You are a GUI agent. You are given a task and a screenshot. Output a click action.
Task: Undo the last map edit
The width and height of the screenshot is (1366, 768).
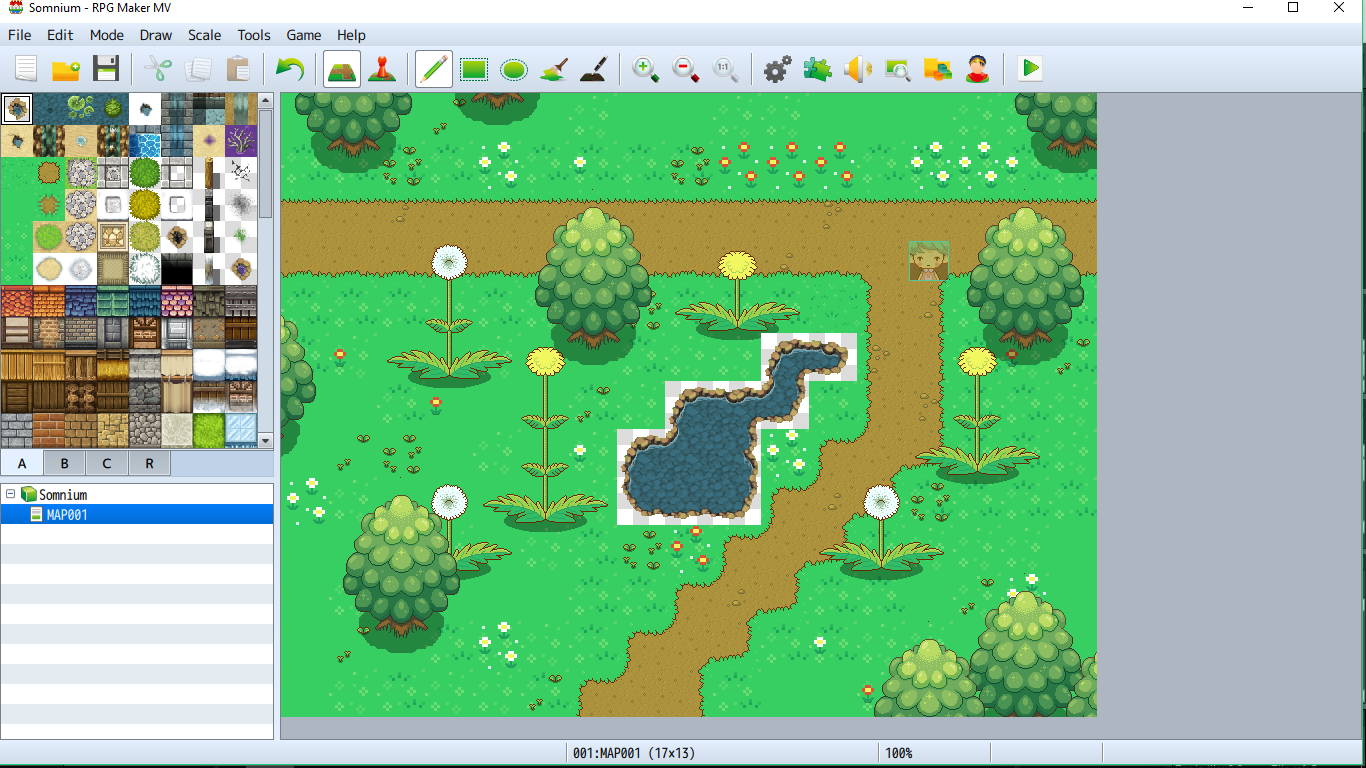290,69
